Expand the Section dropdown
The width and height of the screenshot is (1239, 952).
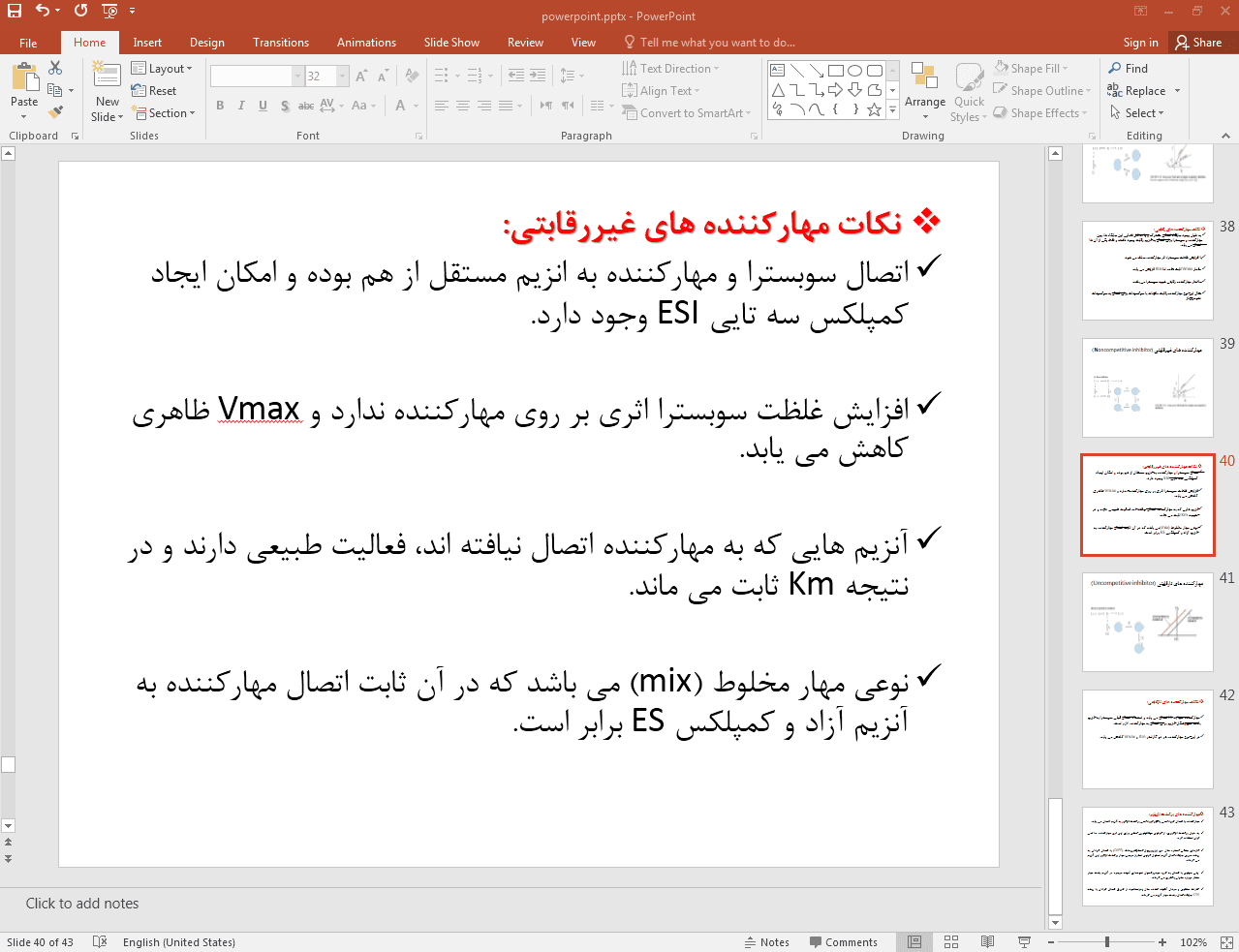pyautogui.click(x=164, y=113)
